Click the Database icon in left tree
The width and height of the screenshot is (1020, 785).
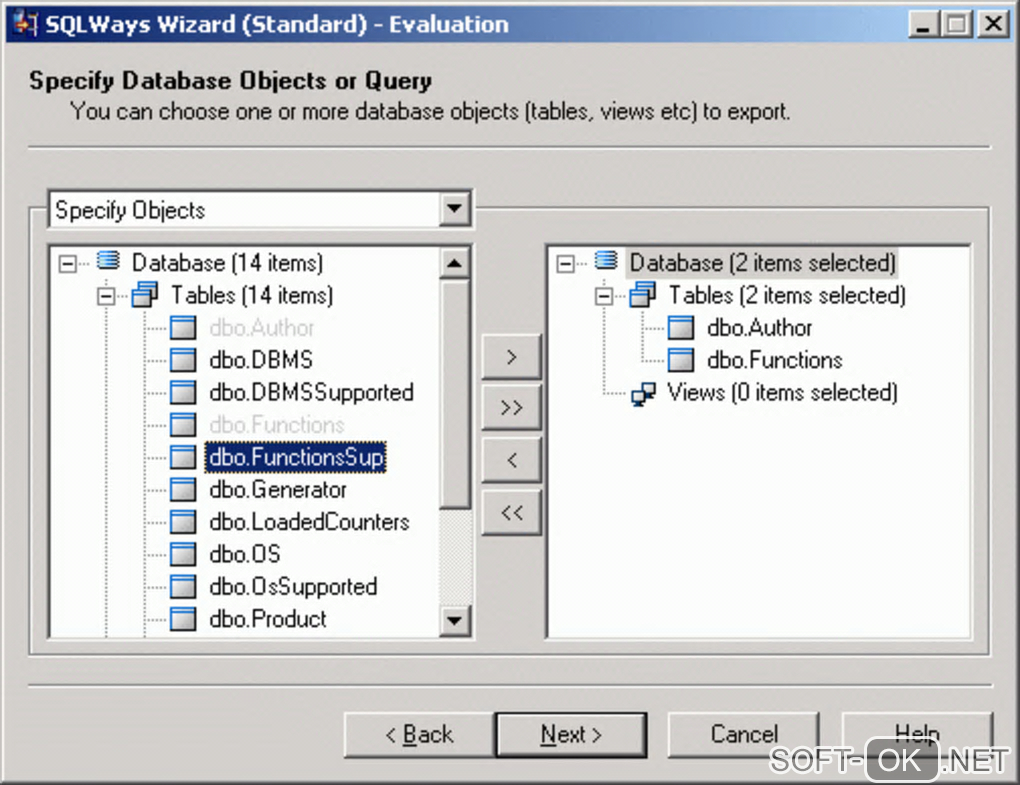[109, 261]
